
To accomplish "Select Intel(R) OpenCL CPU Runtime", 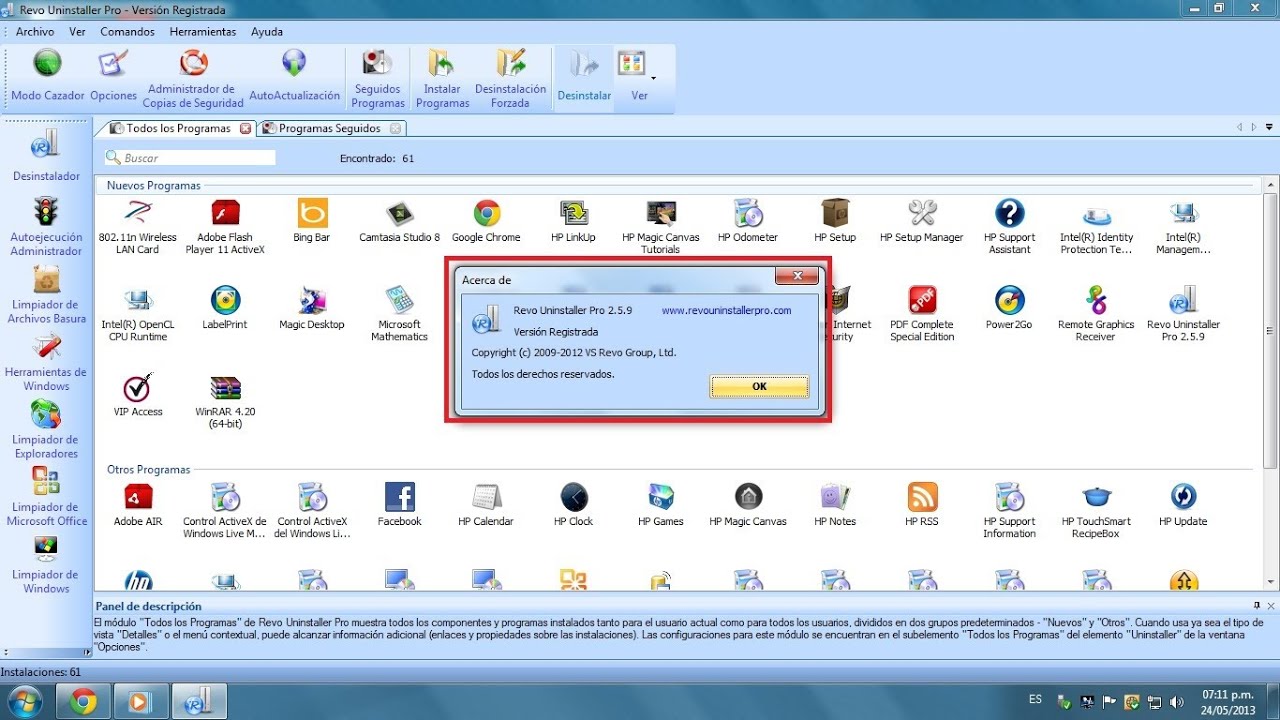I will pos(137,313).
